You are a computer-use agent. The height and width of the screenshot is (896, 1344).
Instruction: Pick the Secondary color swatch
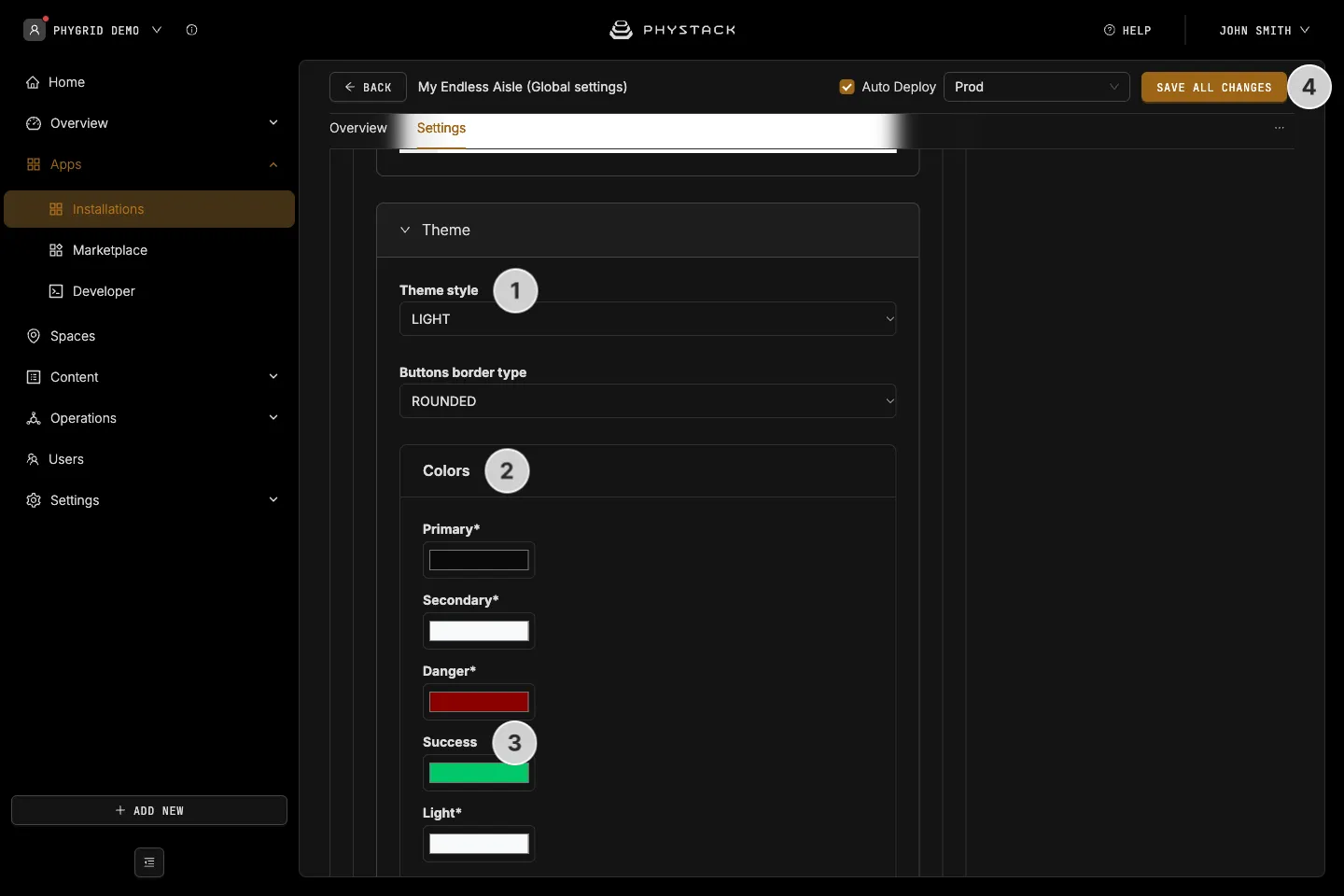click(479, 631)
